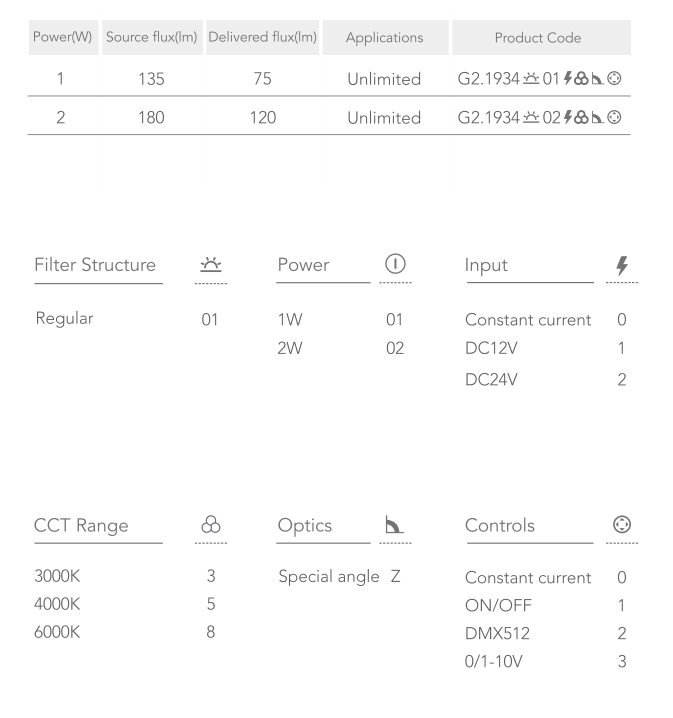Click the power circle icon
Screen dimensions: 673x718
pos(393,265)
